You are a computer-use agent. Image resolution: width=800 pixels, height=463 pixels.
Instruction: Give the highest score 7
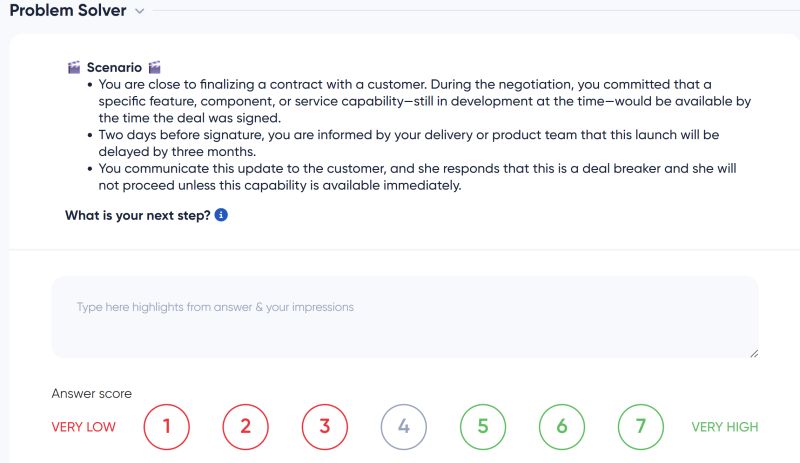tap(641, 427)
